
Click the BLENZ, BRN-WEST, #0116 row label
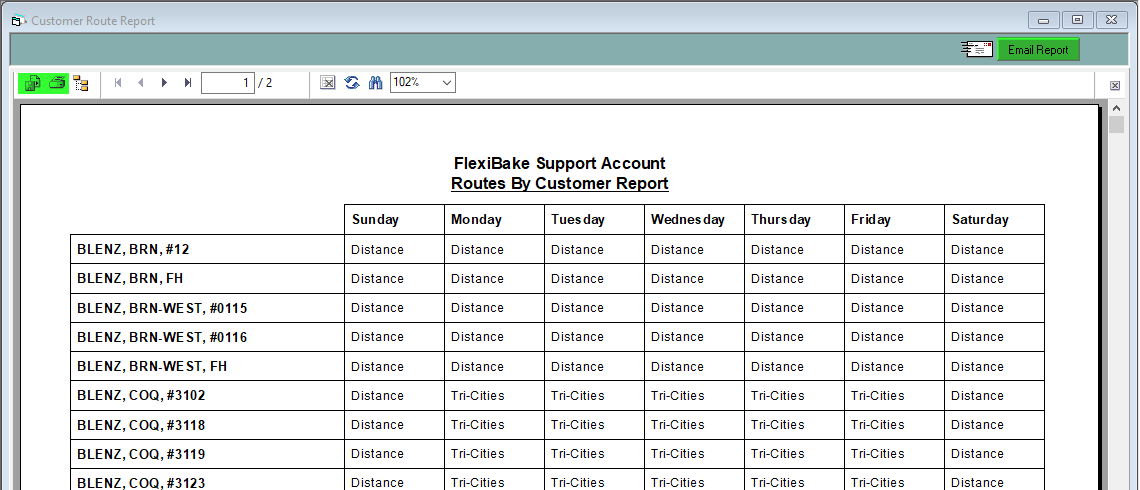(x=162, y=337)
